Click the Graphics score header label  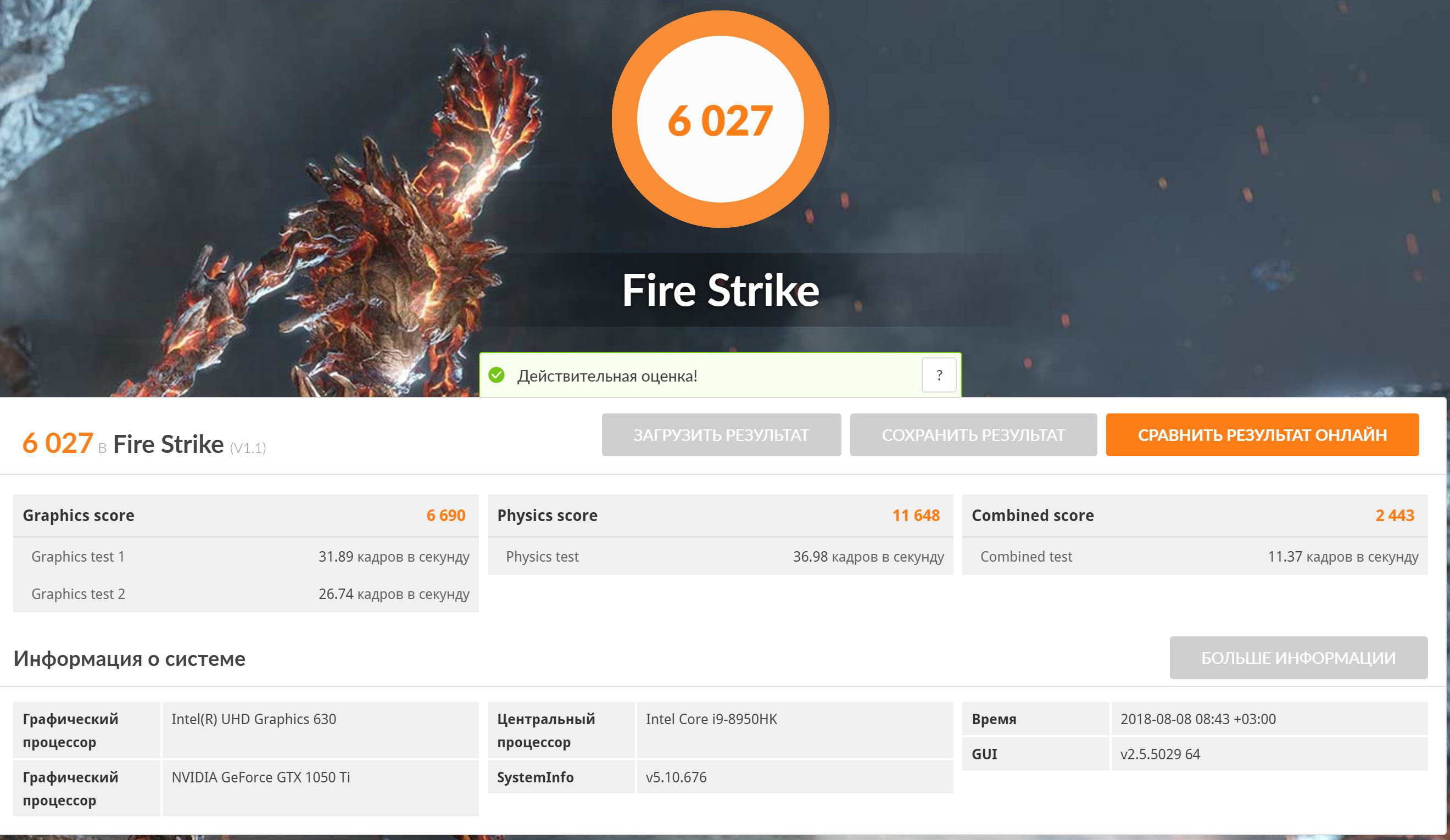pyautogui.click(x=78, y=516)
